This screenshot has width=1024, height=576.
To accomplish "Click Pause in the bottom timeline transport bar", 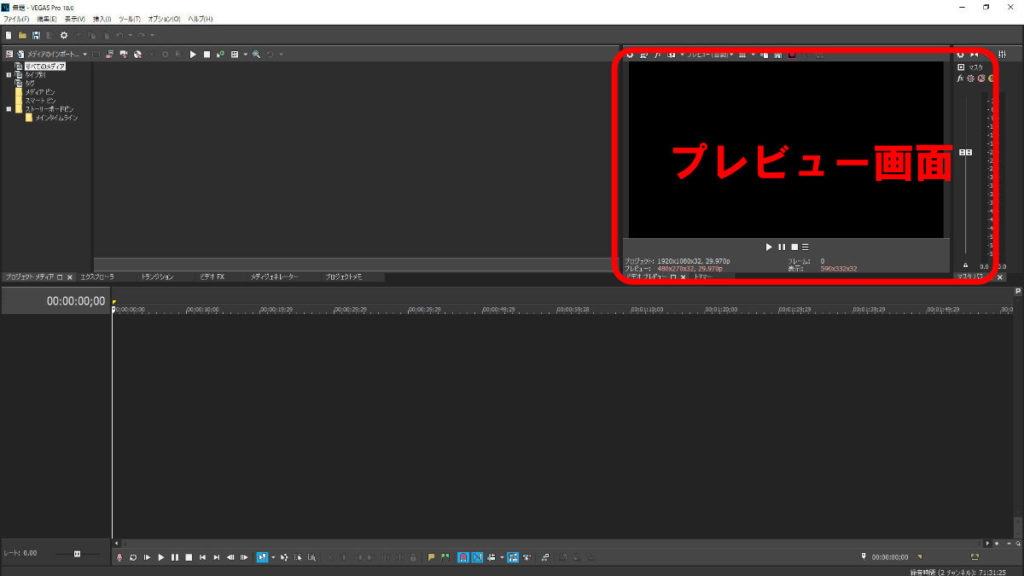I will (174, 557).
